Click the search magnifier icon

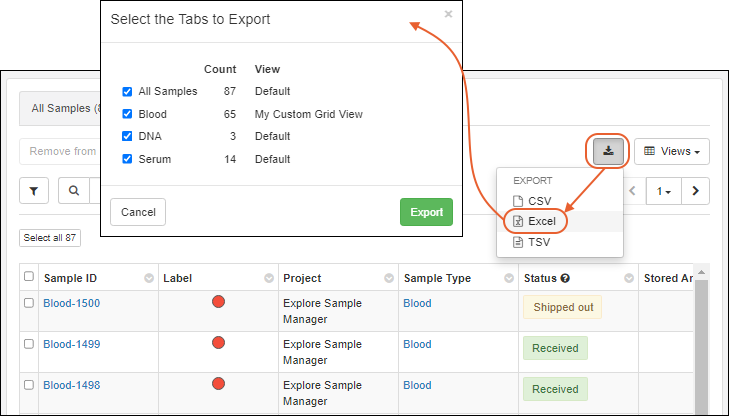pos(73,190)
